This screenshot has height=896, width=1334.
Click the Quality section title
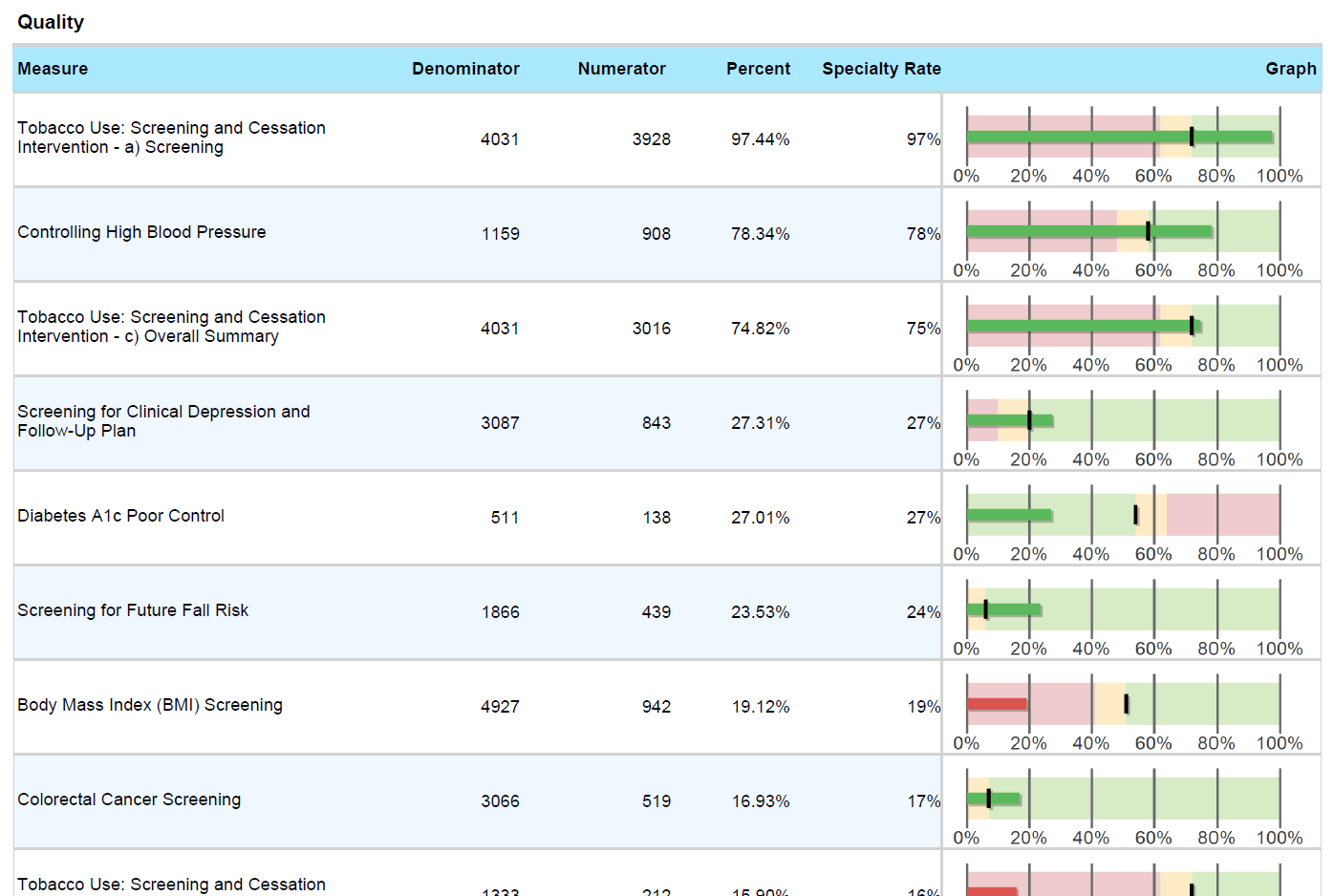(x=51, y=22)
